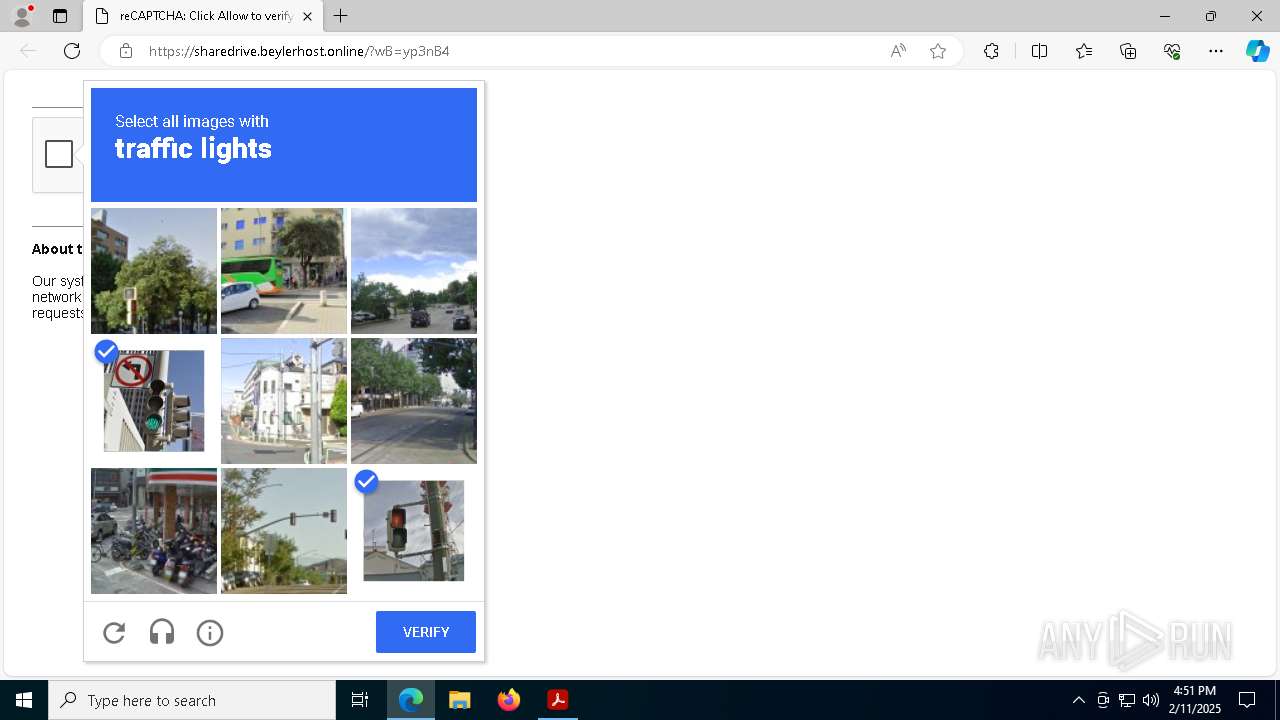Screen dimensions: 1280x720
Task: Add this page to favorites star
Action: pyautogui.click(x=938, y=51)
